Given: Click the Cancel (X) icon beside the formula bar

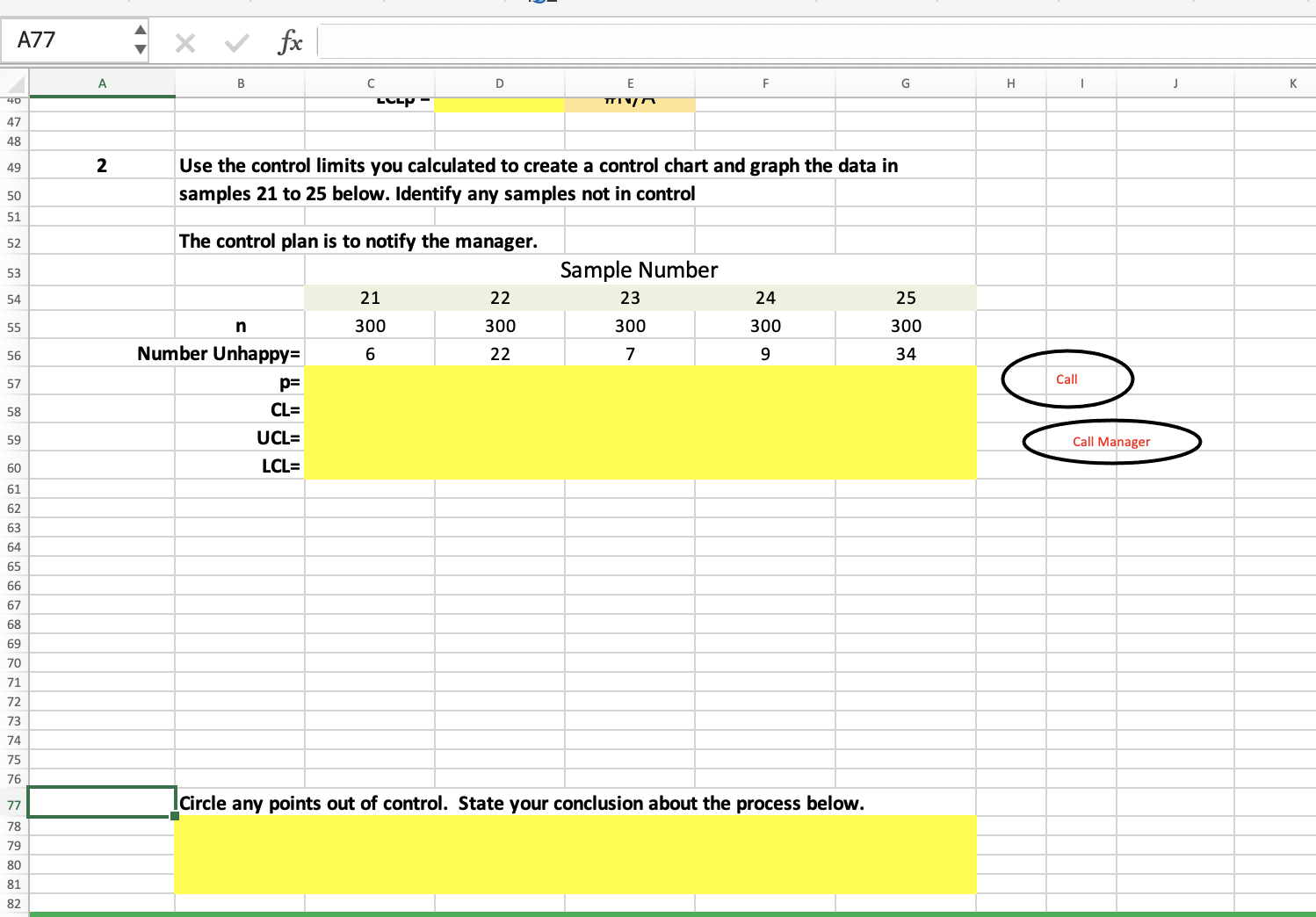Looking at the screenshot, I should 185,40.
